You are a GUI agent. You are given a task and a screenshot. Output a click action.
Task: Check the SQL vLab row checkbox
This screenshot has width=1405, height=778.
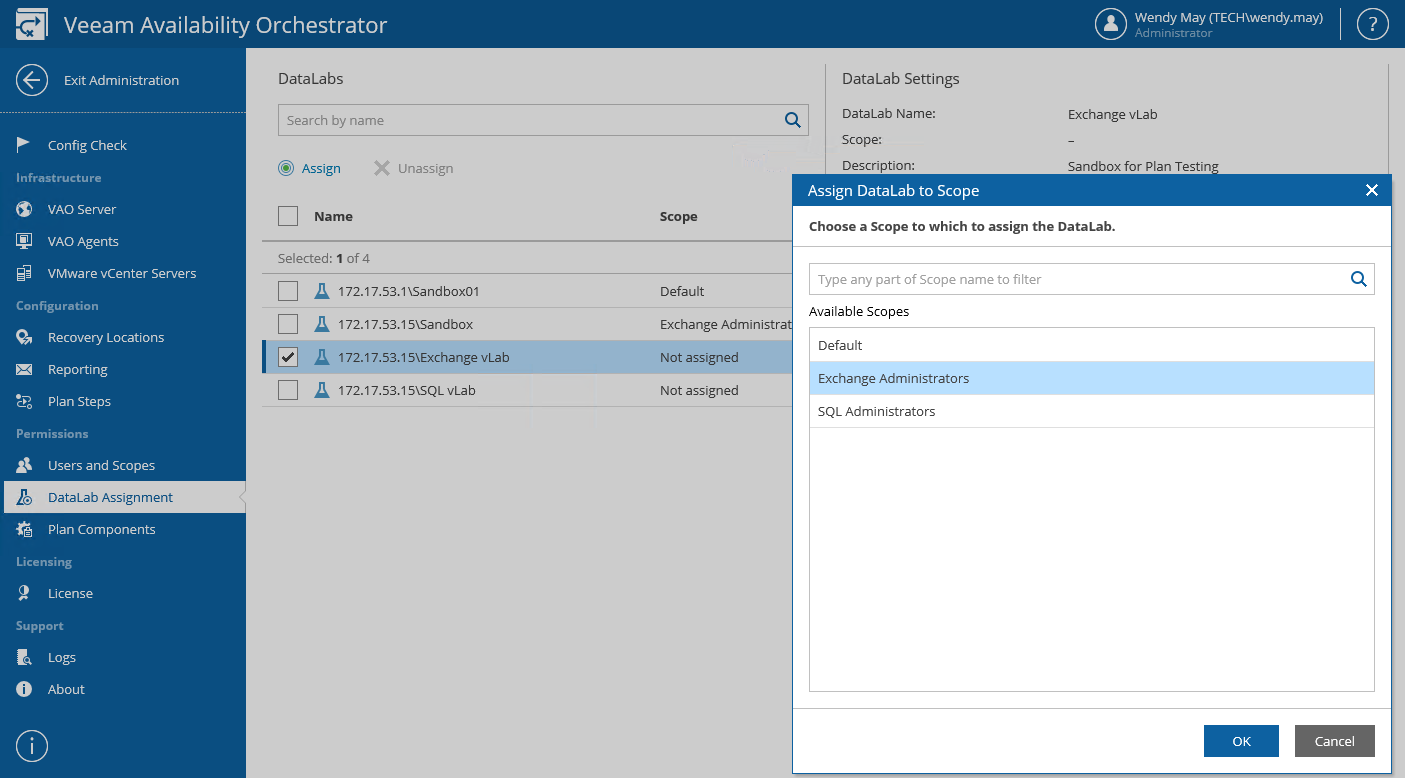pyautogui.click(x=288, y=390)
